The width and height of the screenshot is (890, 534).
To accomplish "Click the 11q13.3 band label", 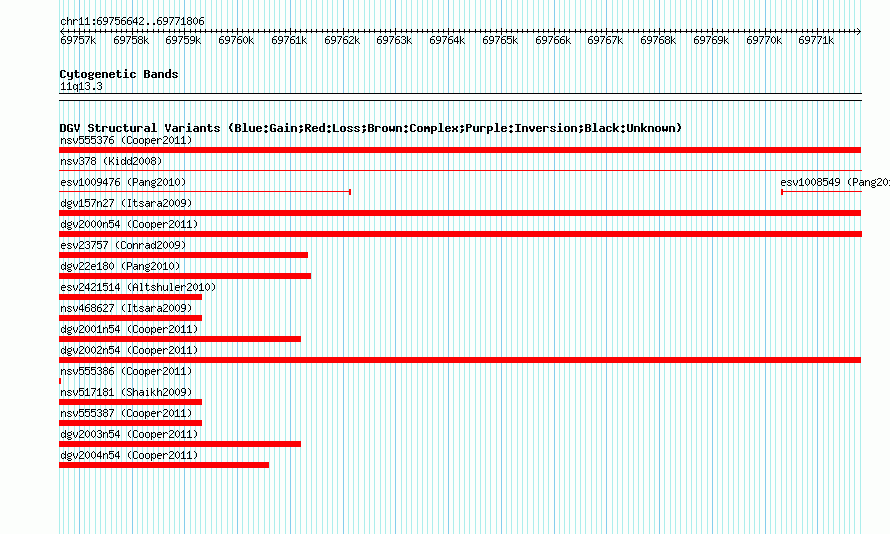I will point(81,86).
